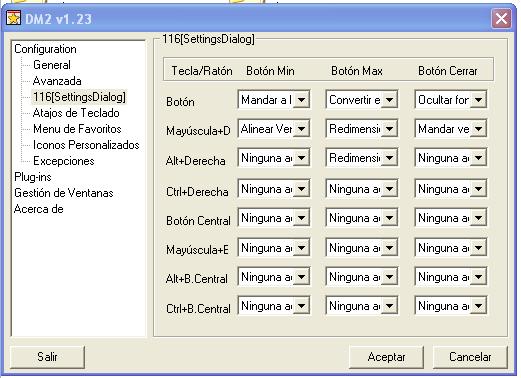Select Configuration in the settings tree
This screenshot has width=521, height=378.
point(45,49)
